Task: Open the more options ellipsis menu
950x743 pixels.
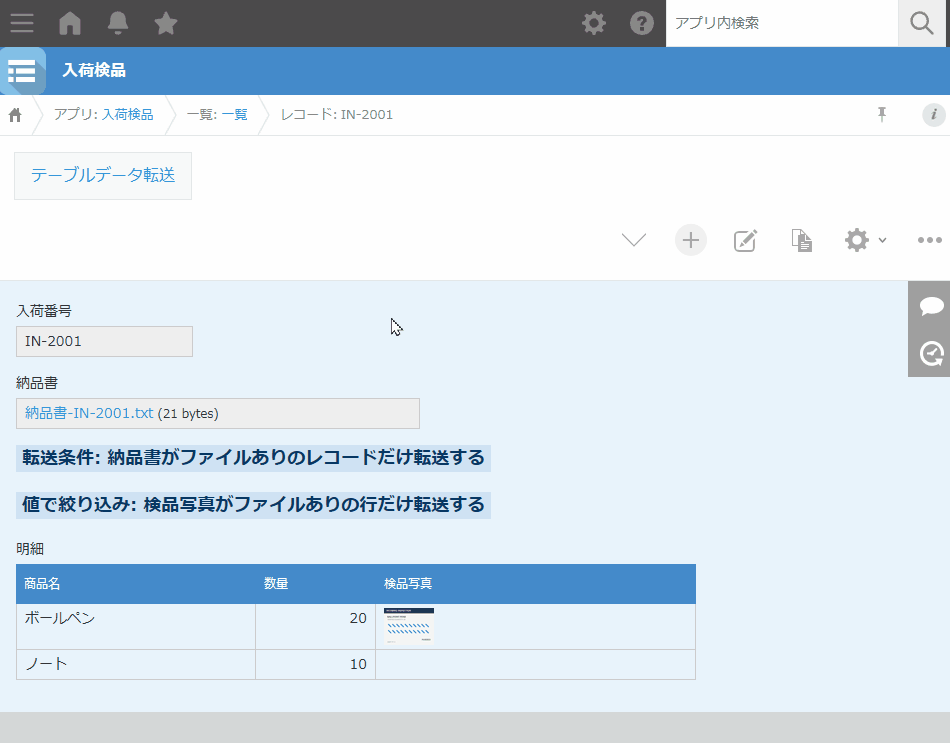Action: 929,240
